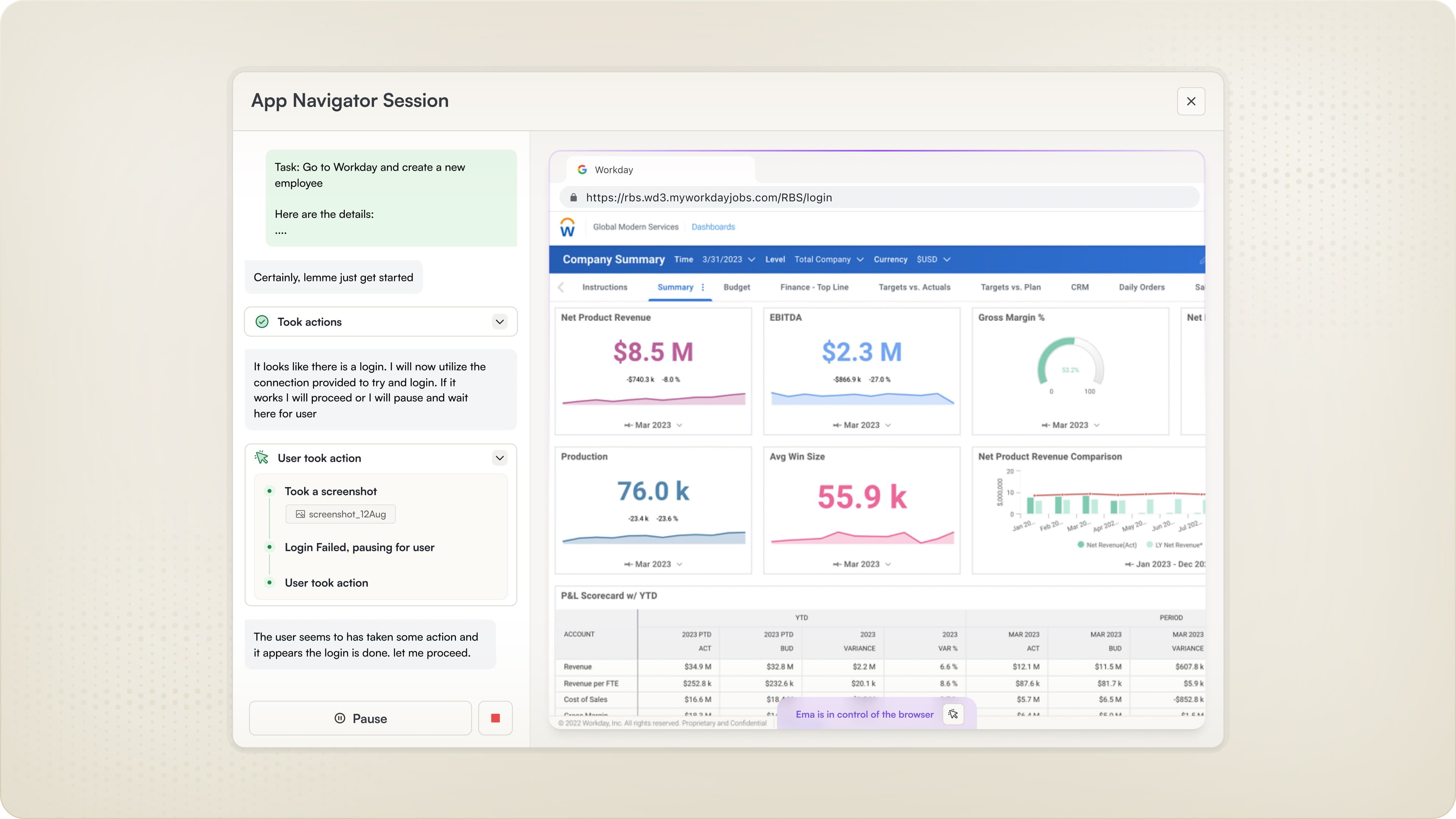Select the Revenue per FTE row label

[591, 683]
